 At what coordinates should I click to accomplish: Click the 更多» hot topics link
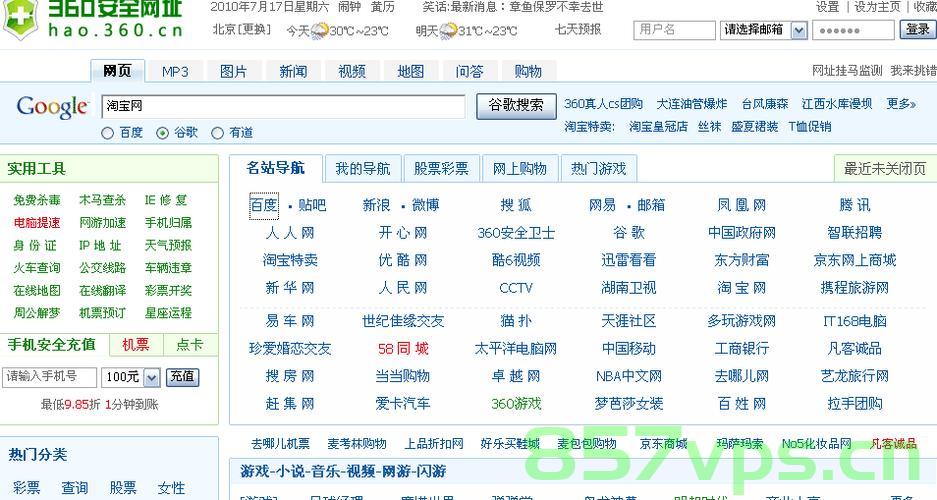(x=901, y=104)
